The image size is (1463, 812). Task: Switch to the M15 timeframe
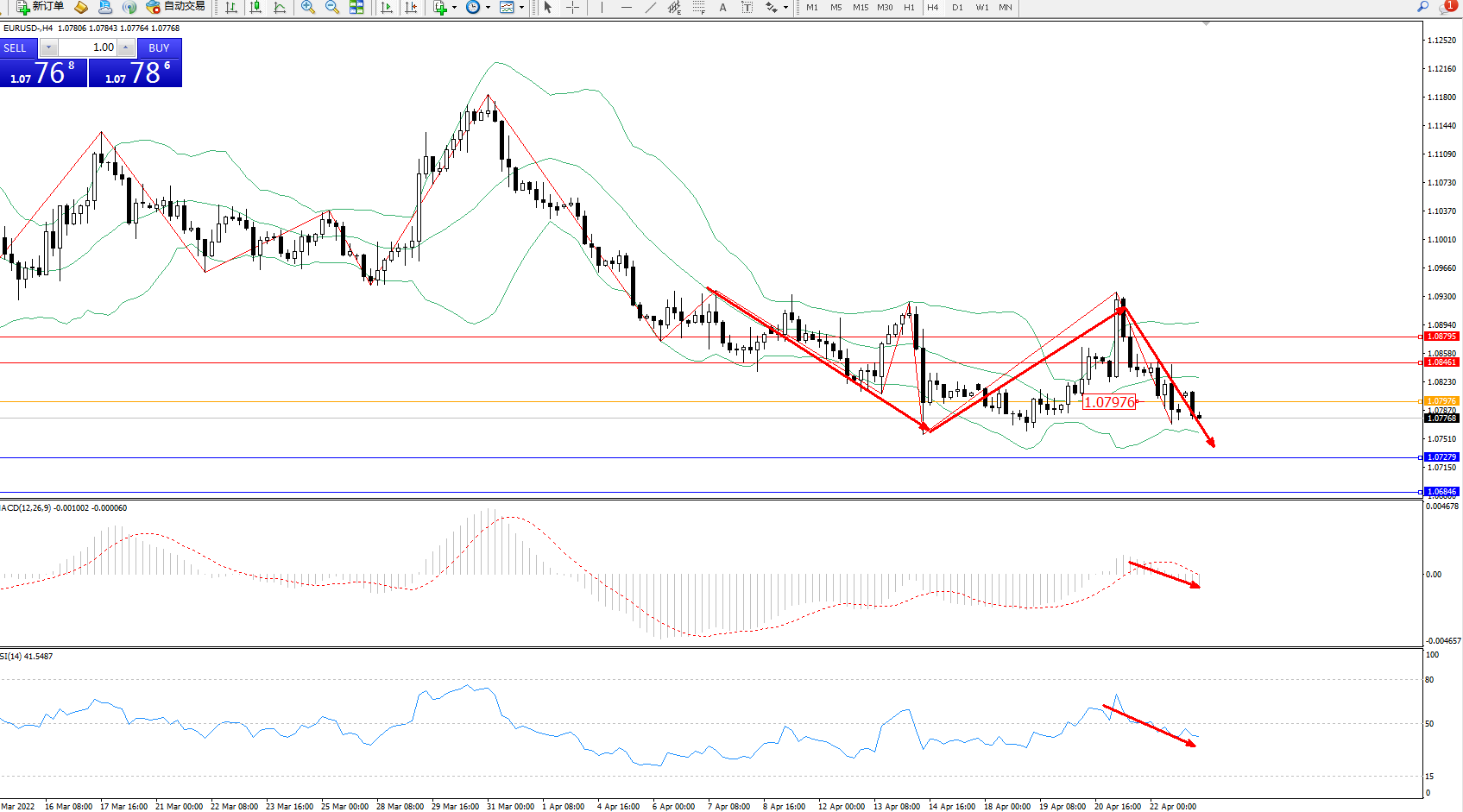(x=861, y=7)
